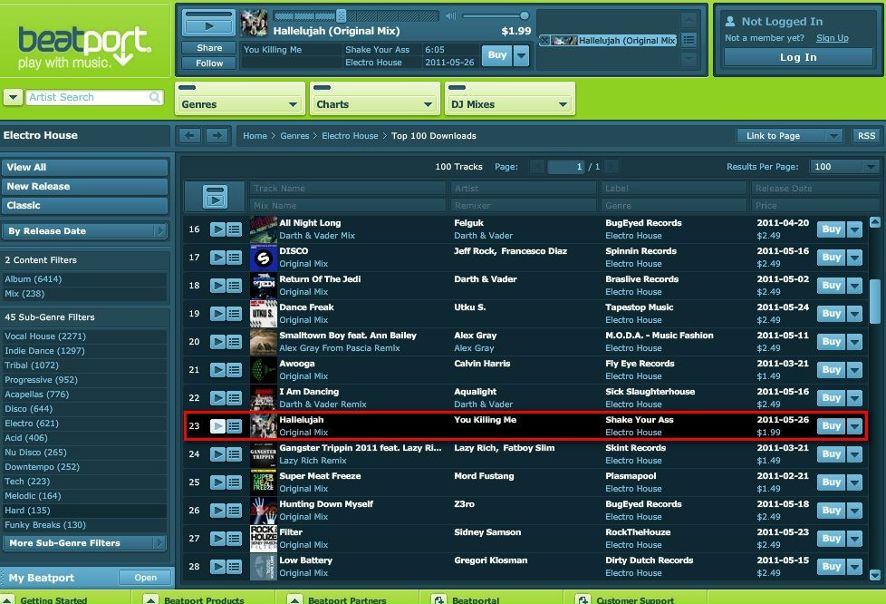Add DISCO track 17 to queue

[x=234, y=258]
